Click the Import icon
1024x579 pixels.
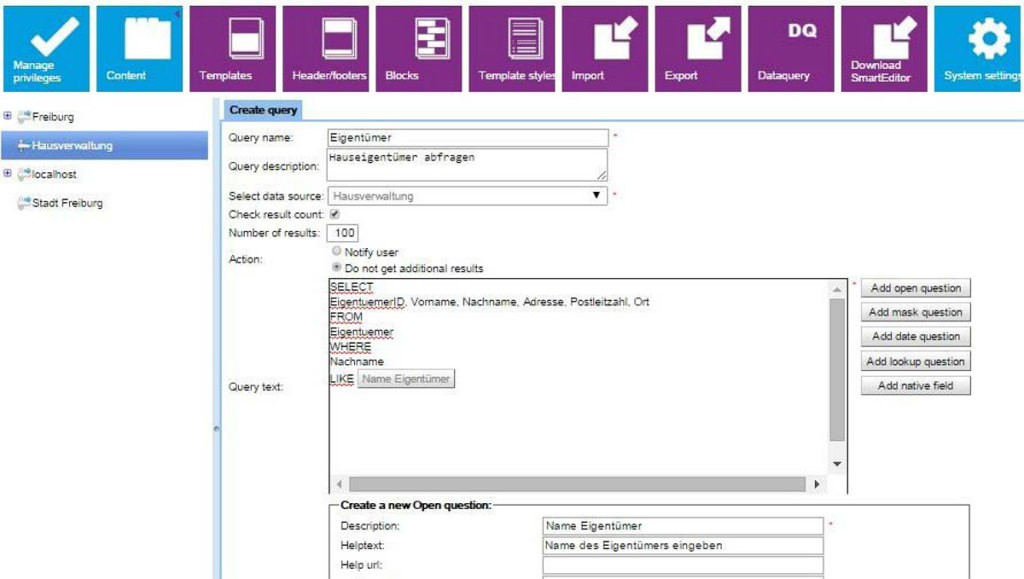coord(605,47)
